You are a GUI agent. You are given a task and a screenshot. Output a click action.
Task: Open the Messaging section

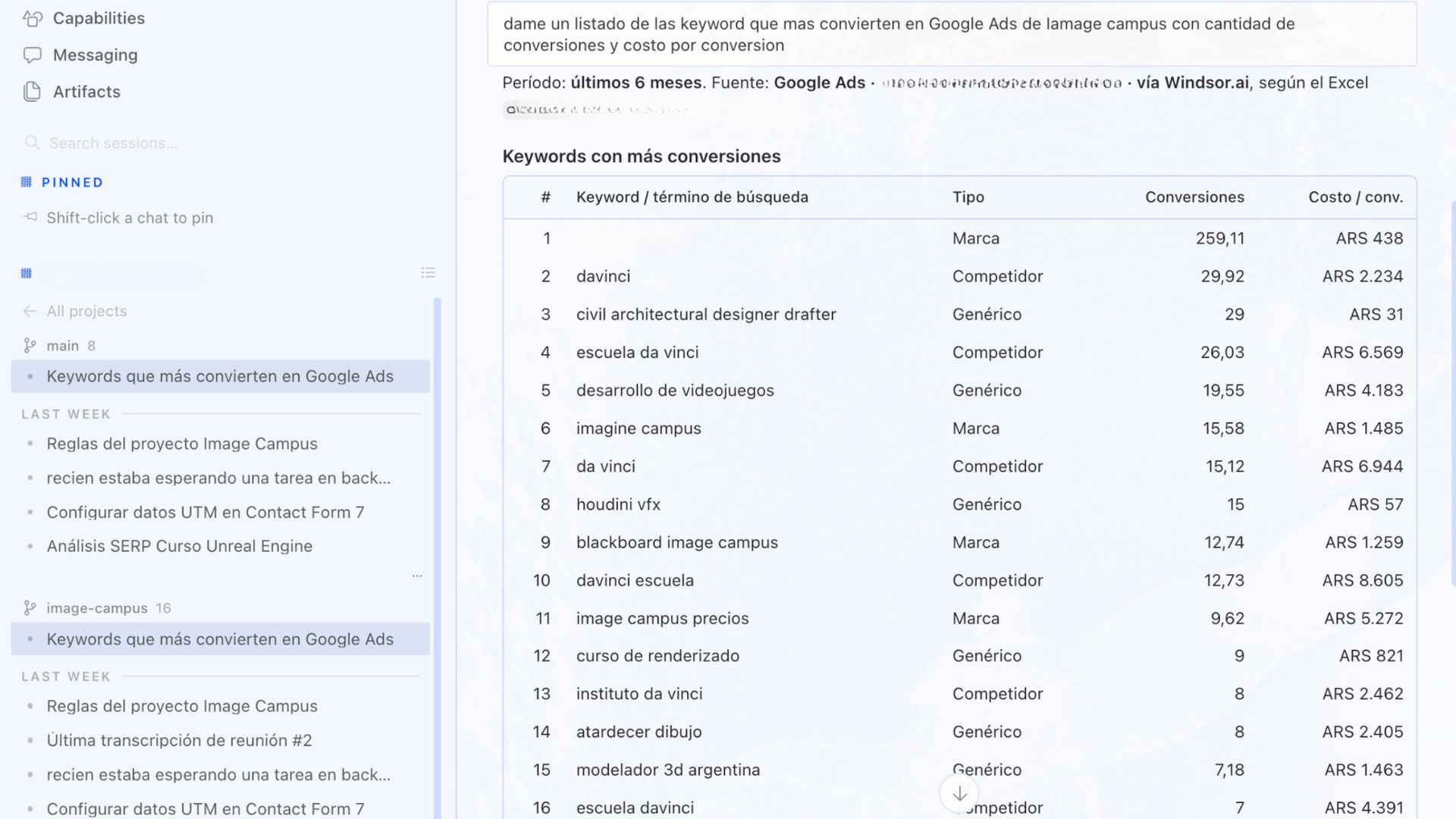(95, 55)
